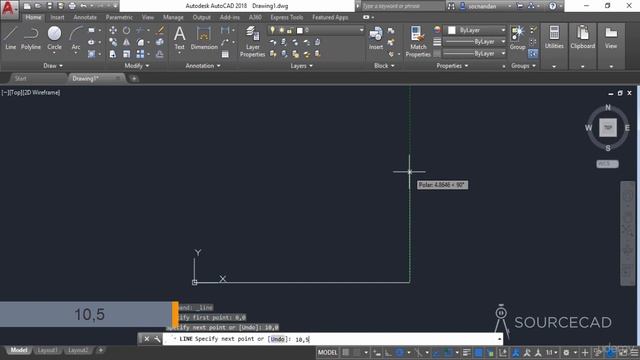Open the Annotate ribbon tab
The image size is (640, 360).
(x=85, y=17)
